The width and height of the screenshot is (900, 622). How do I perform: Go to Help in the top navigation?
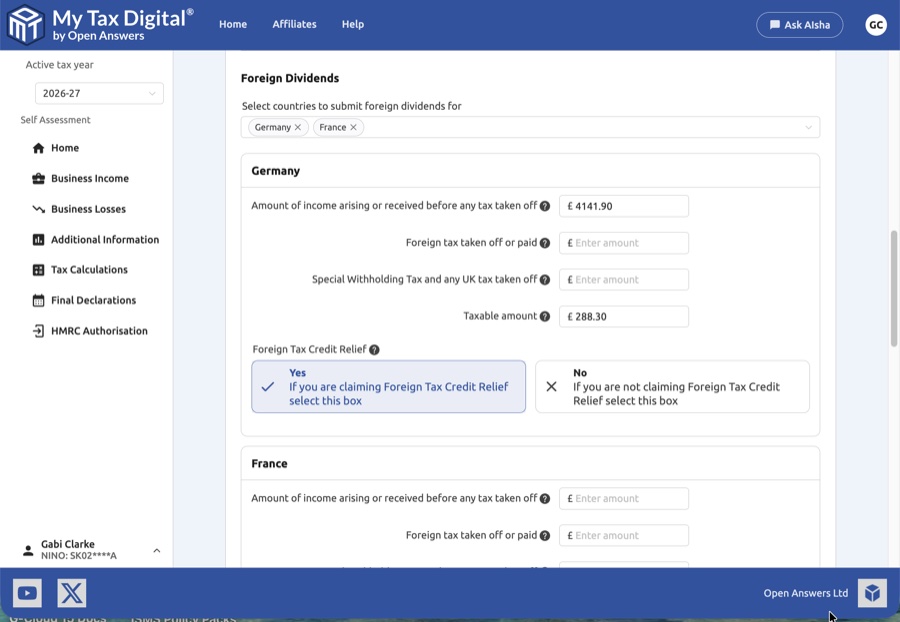[x=353, y=25]
